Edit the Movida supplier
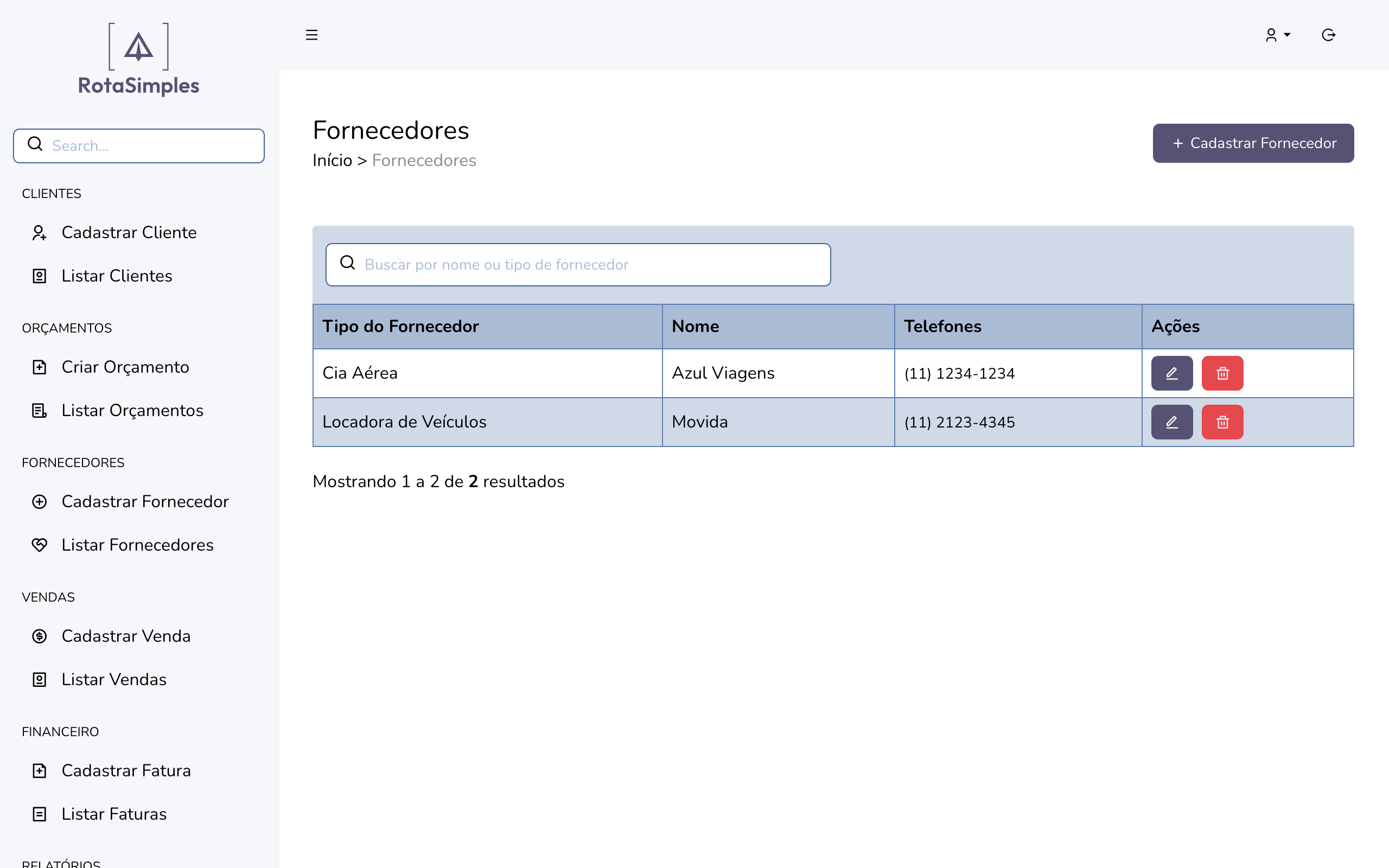 pyautogui.click(x=1171, y=422)
